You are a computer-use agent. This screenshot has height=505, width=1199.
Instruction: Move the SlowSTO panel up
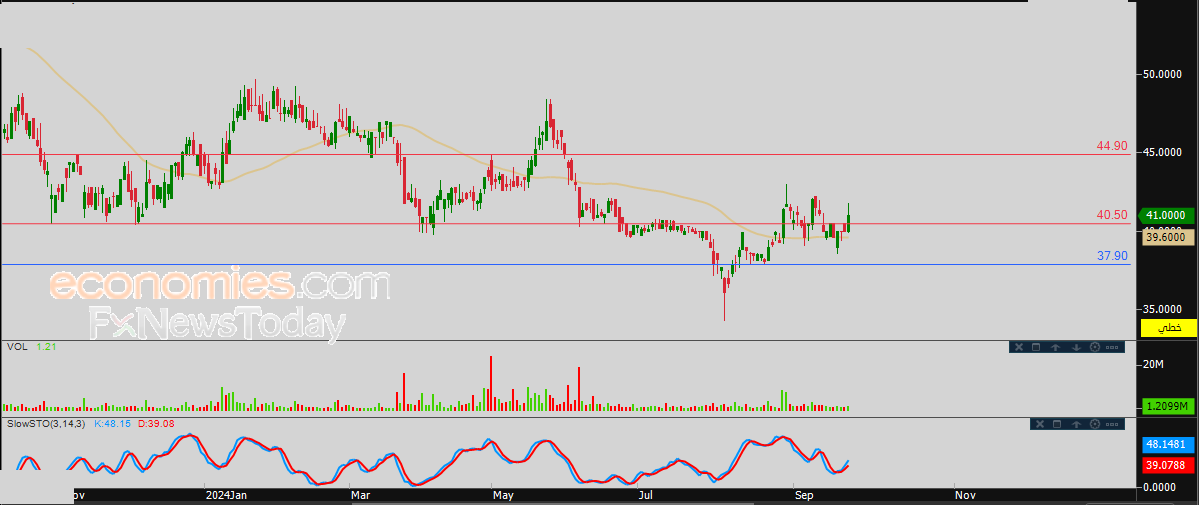(1075, 424)
